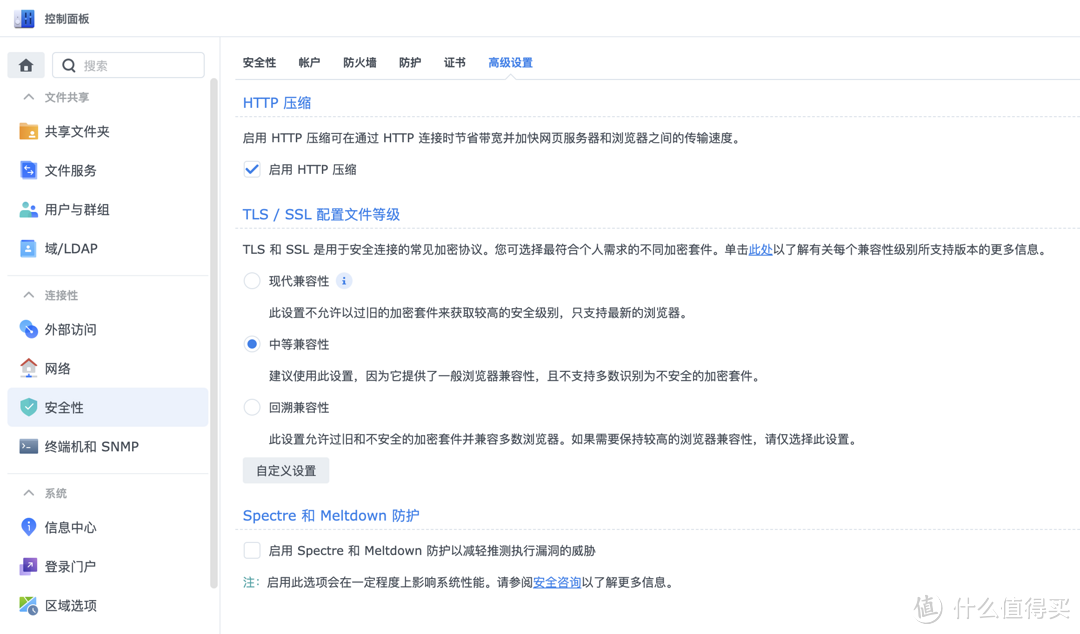Click the 自定义设置 button
Screen dimensions: 1080x634
285,470
